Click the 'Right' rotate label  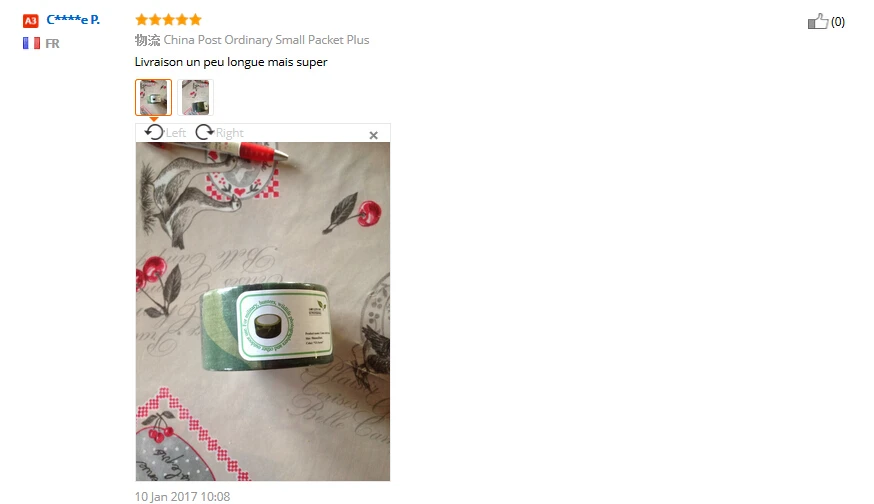(x=230, y=133)
